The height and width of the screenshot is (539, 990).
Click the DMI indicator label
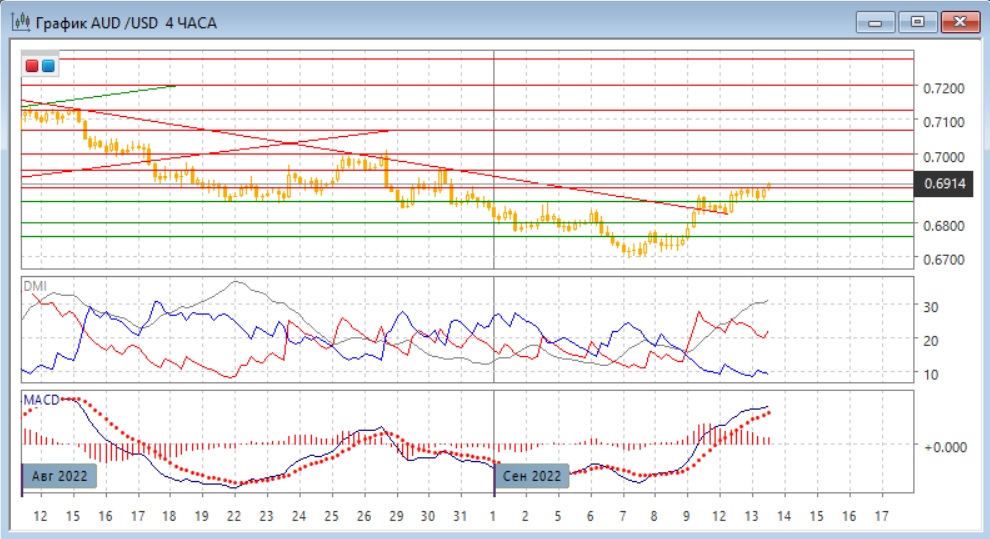[34, 285]
